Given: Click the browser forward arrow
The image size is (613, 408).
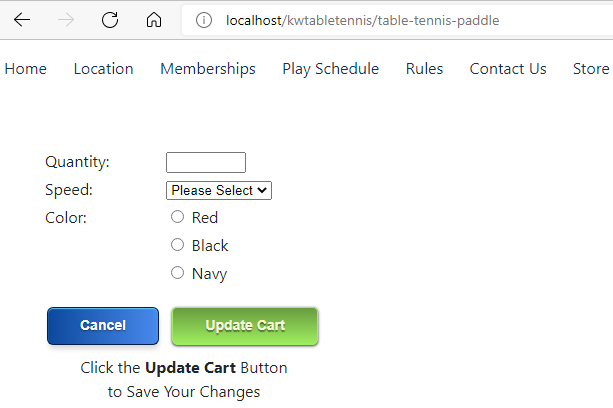Looking at the screenshot, I should click(x=66, y=20).
